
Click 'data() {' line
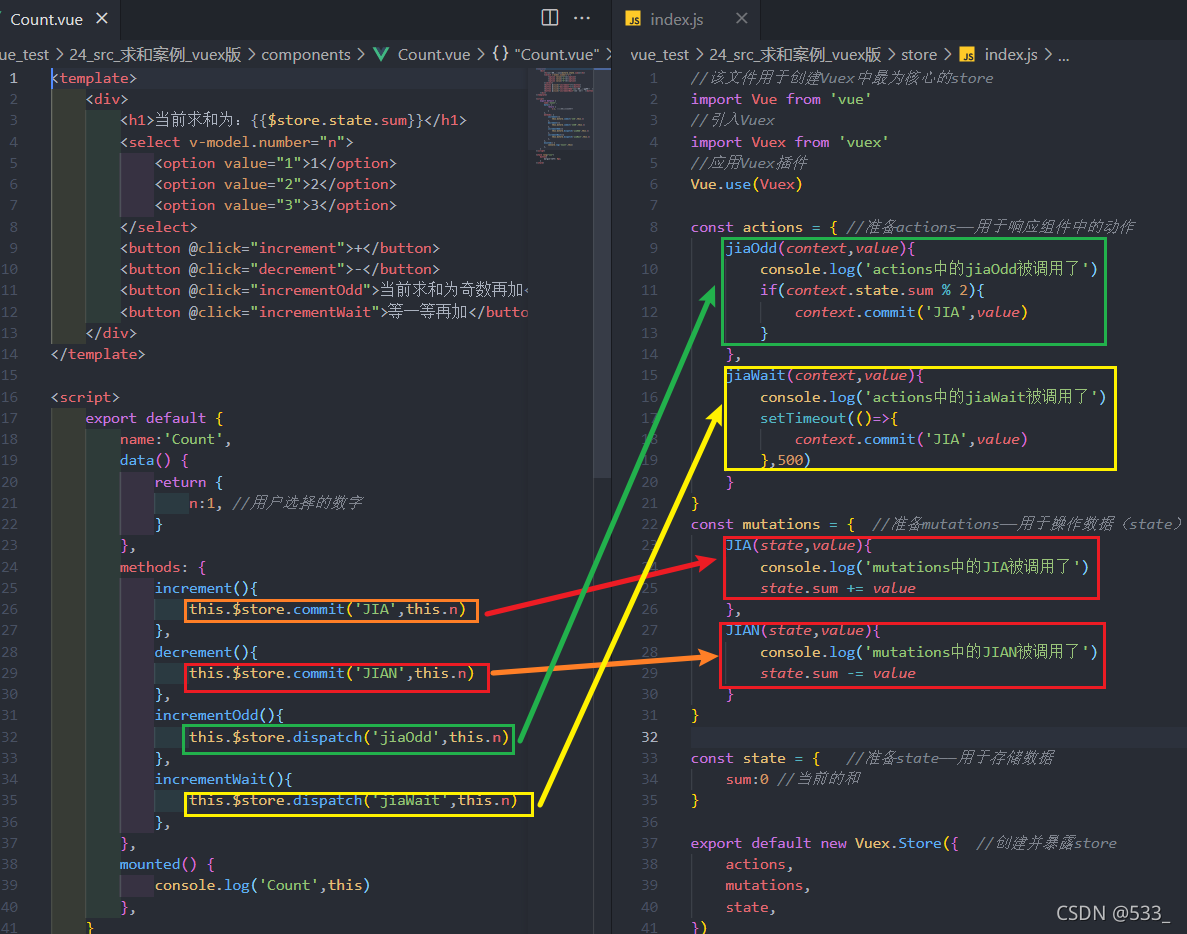coord(154,461)
